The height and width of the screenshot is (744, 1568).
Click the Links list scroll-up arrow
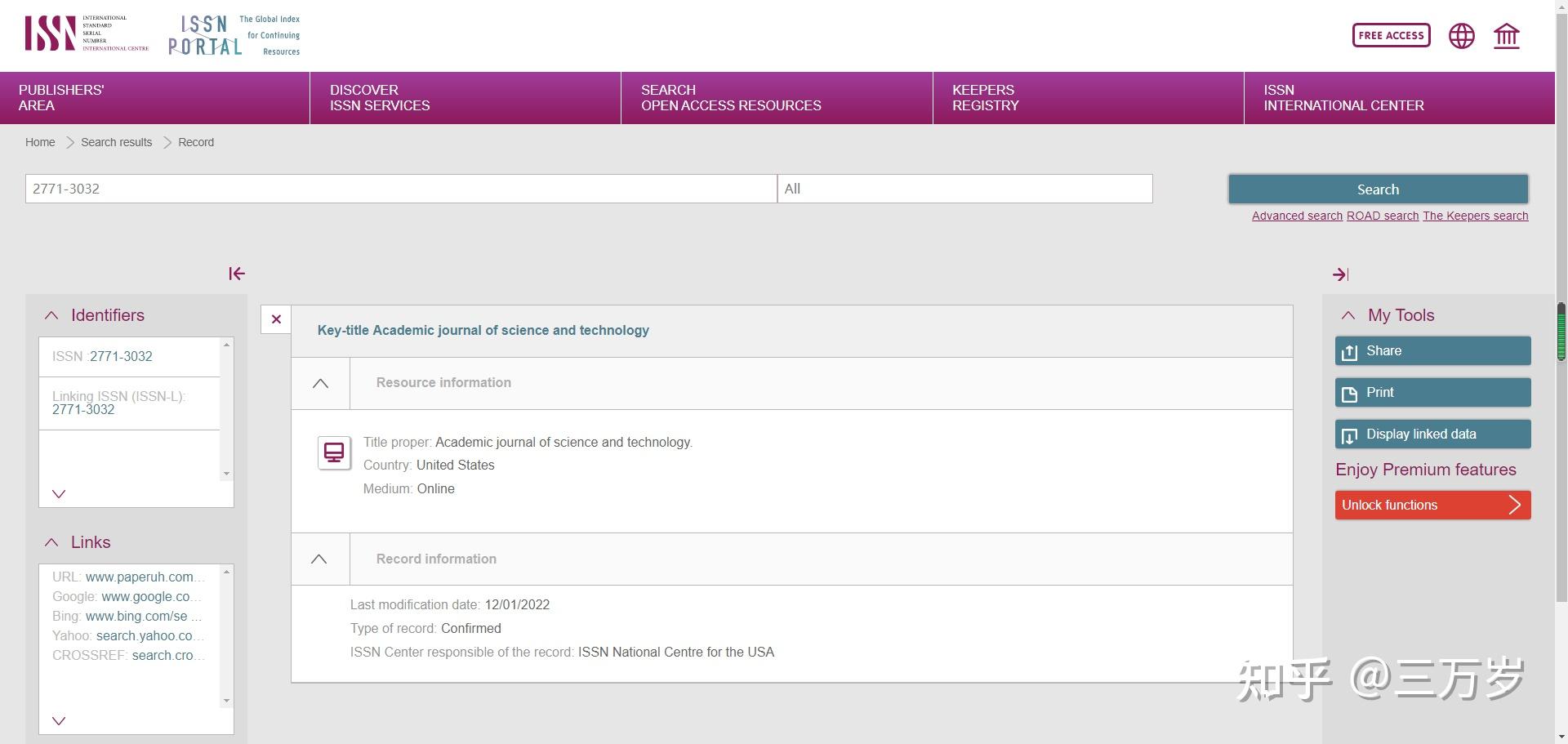[x=226, y=572]
